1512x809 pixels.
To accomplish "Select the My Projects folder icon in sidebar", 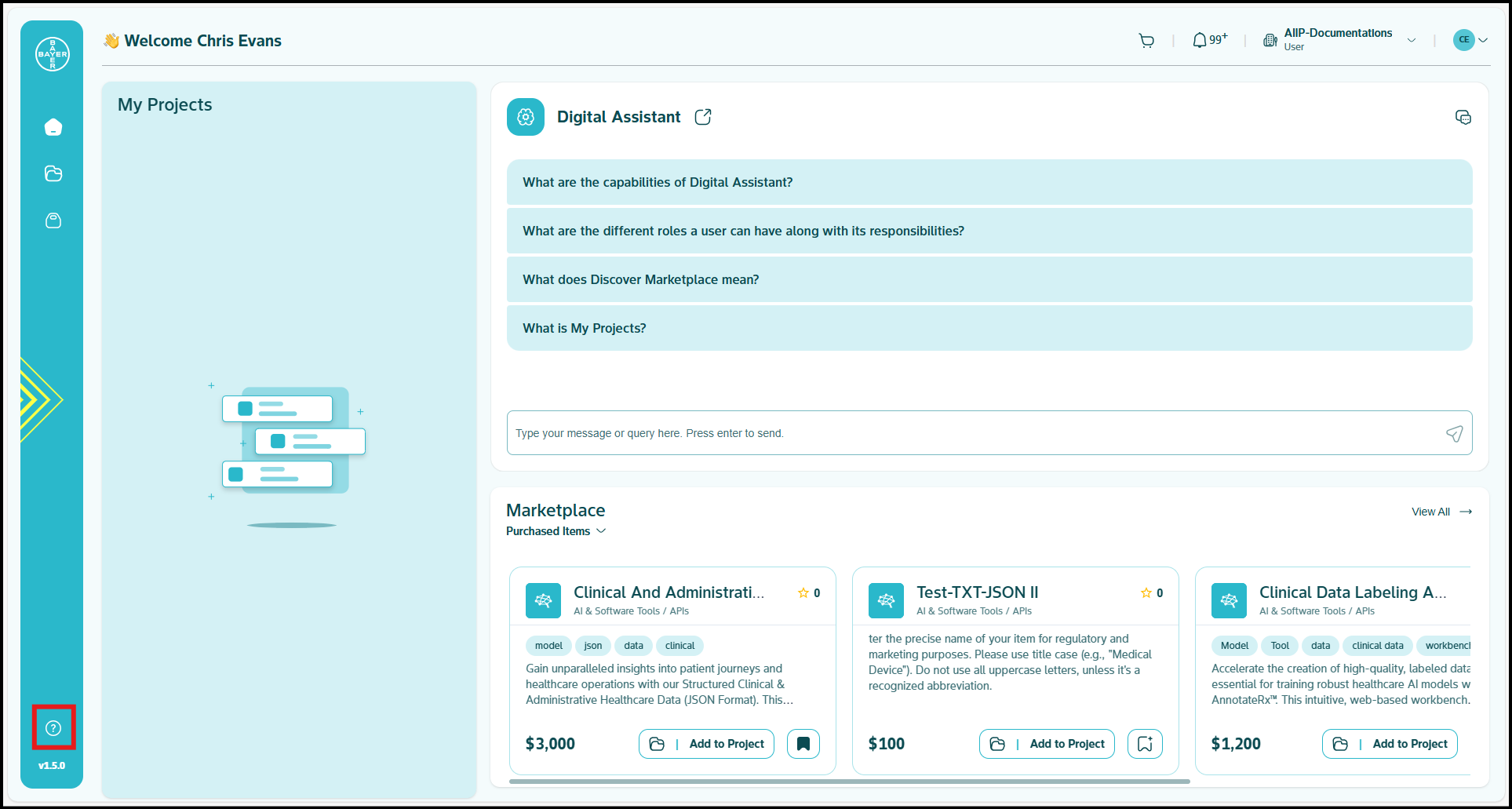I will (x=53, y=173).
